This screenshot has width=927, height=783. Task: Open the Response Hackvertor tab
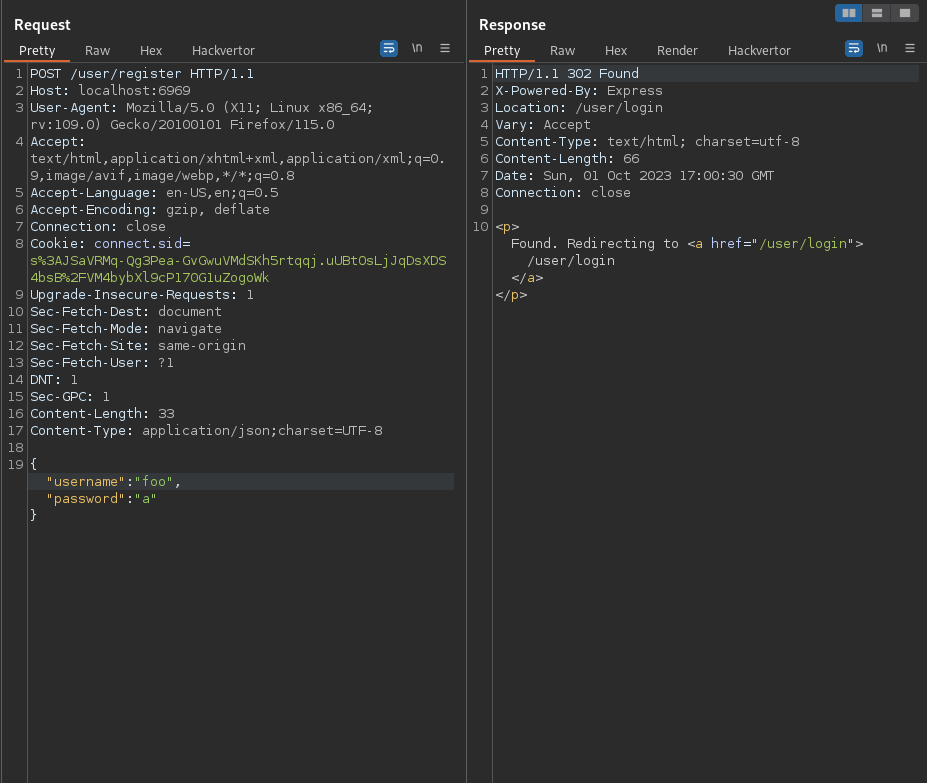(759, 51)
